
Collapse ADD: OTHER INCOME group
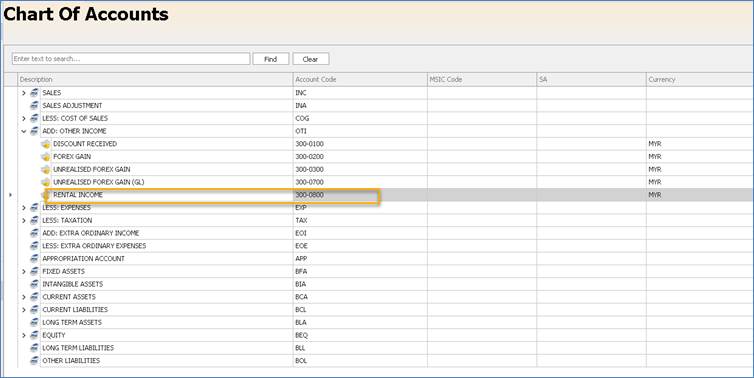[24, 131]
